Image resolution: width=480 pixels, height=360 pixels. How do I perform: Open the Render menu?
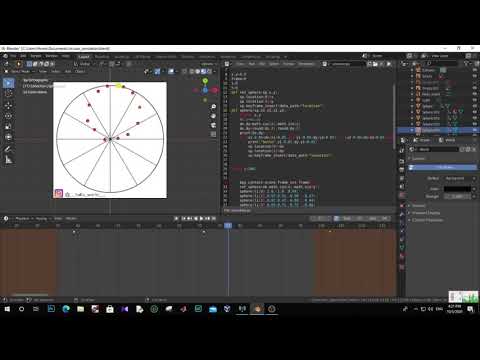coord(36,56)
